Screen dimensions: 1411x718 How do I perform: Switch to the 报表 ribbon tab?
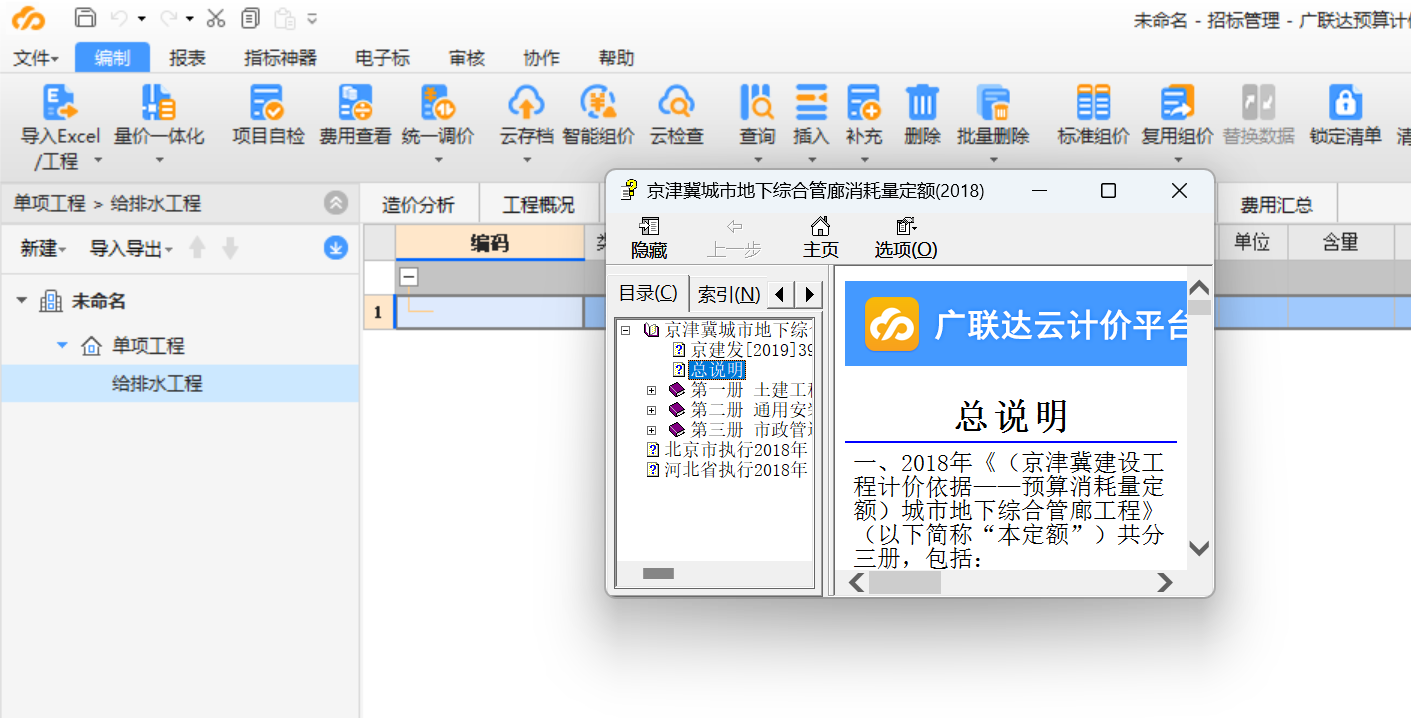coord(187,58)
